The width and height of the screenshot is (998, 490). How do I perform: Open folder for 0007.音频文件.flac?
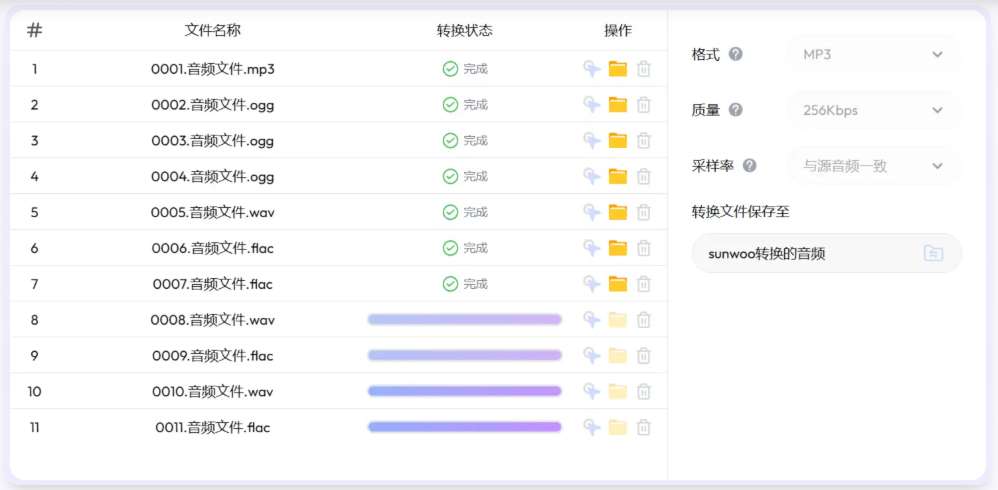(618, 284)
